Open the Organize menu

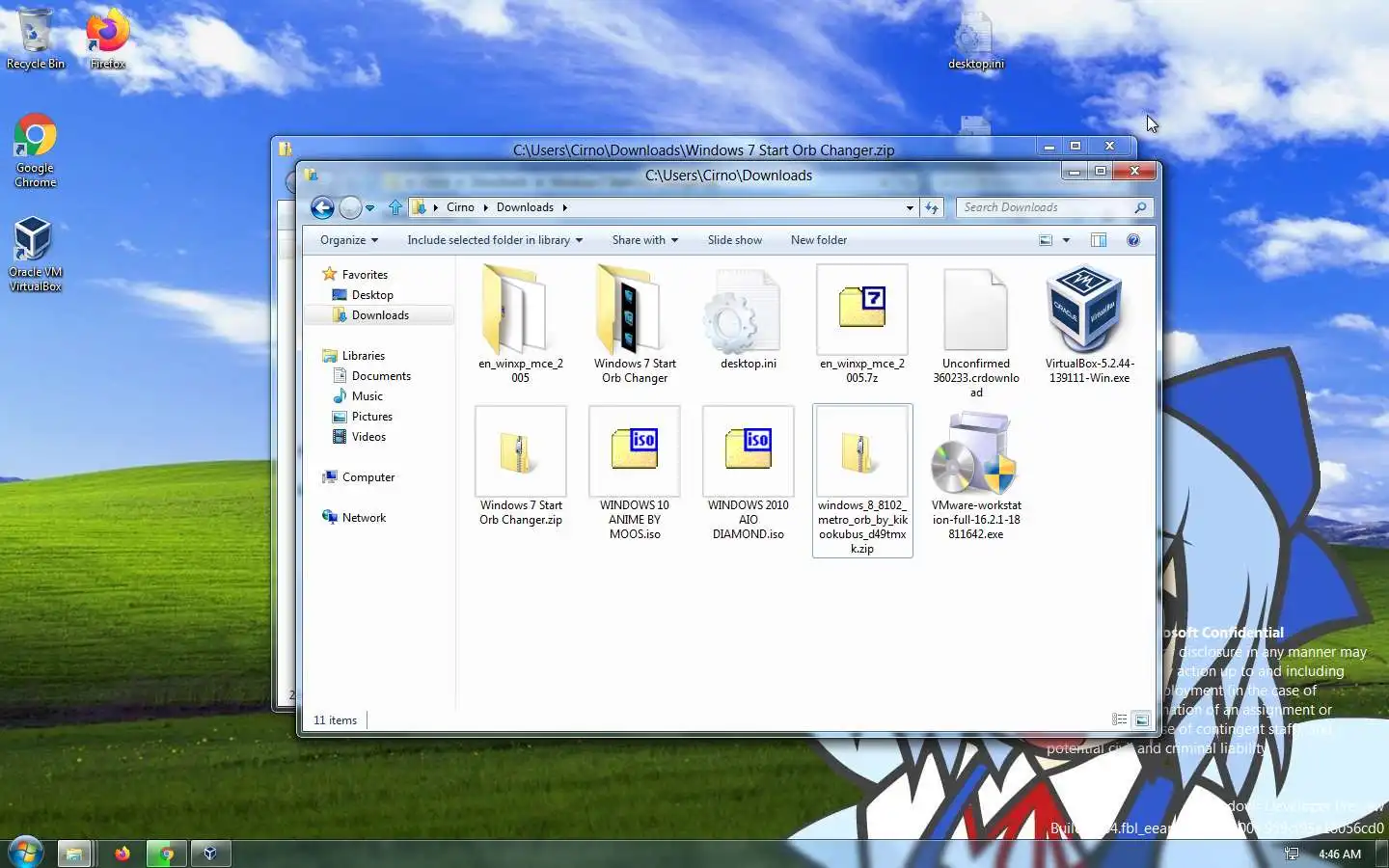tap(349, 240)
